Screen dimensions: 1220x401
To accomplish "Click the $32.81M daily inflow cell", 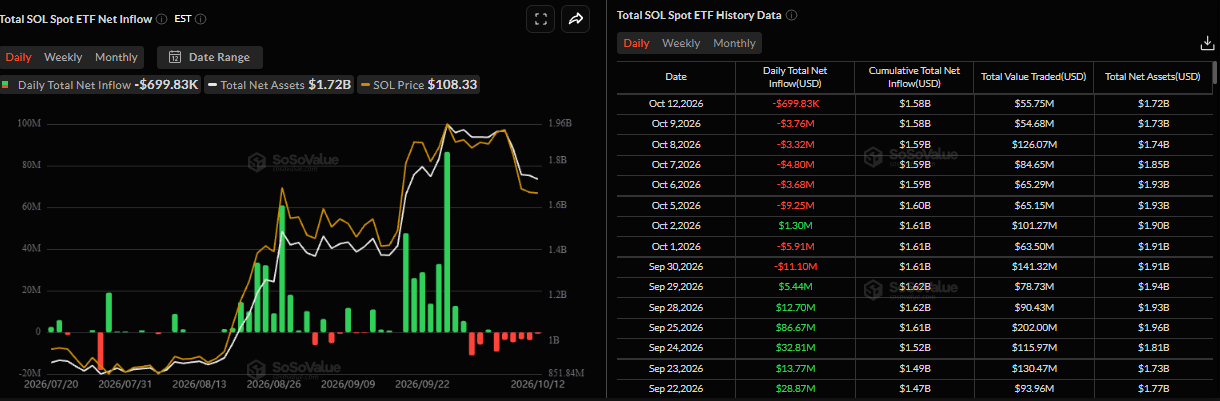I will point(795,347).
